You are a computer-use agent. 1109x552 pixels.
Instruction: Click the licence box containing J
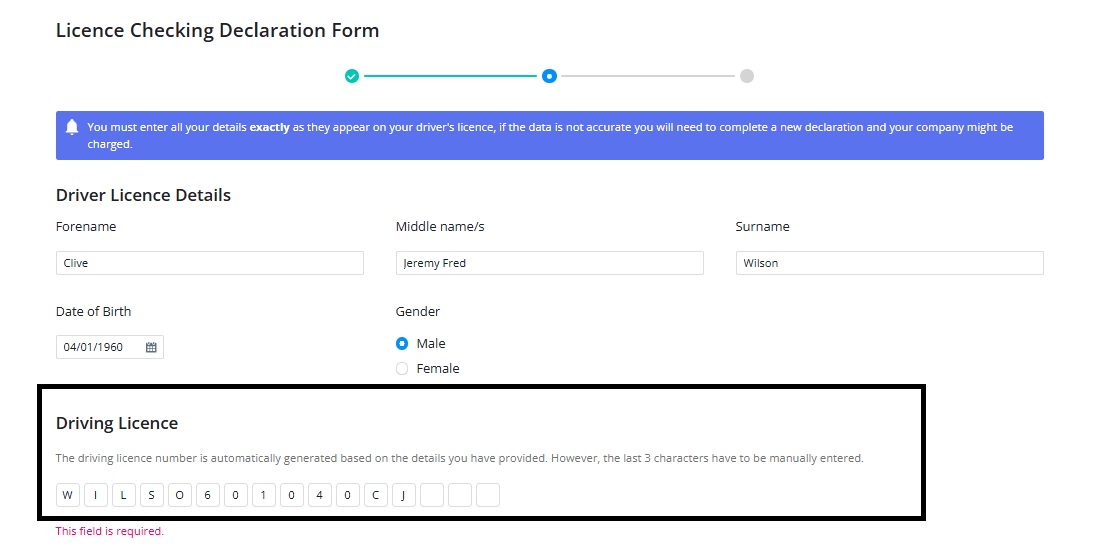point(403,495)
